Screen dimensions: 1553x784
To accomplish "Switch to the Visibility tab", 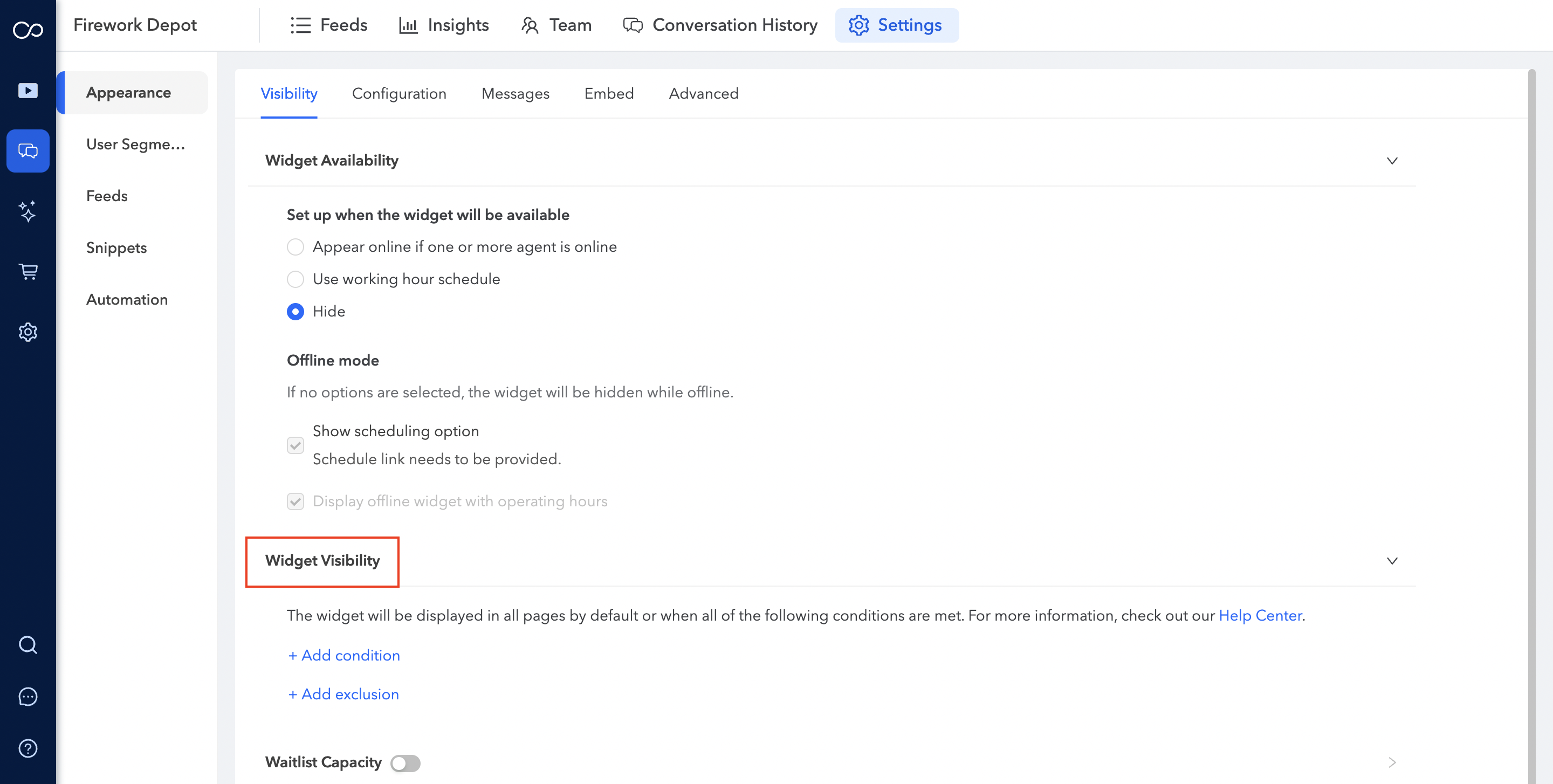I will click(x=289, y=93).
